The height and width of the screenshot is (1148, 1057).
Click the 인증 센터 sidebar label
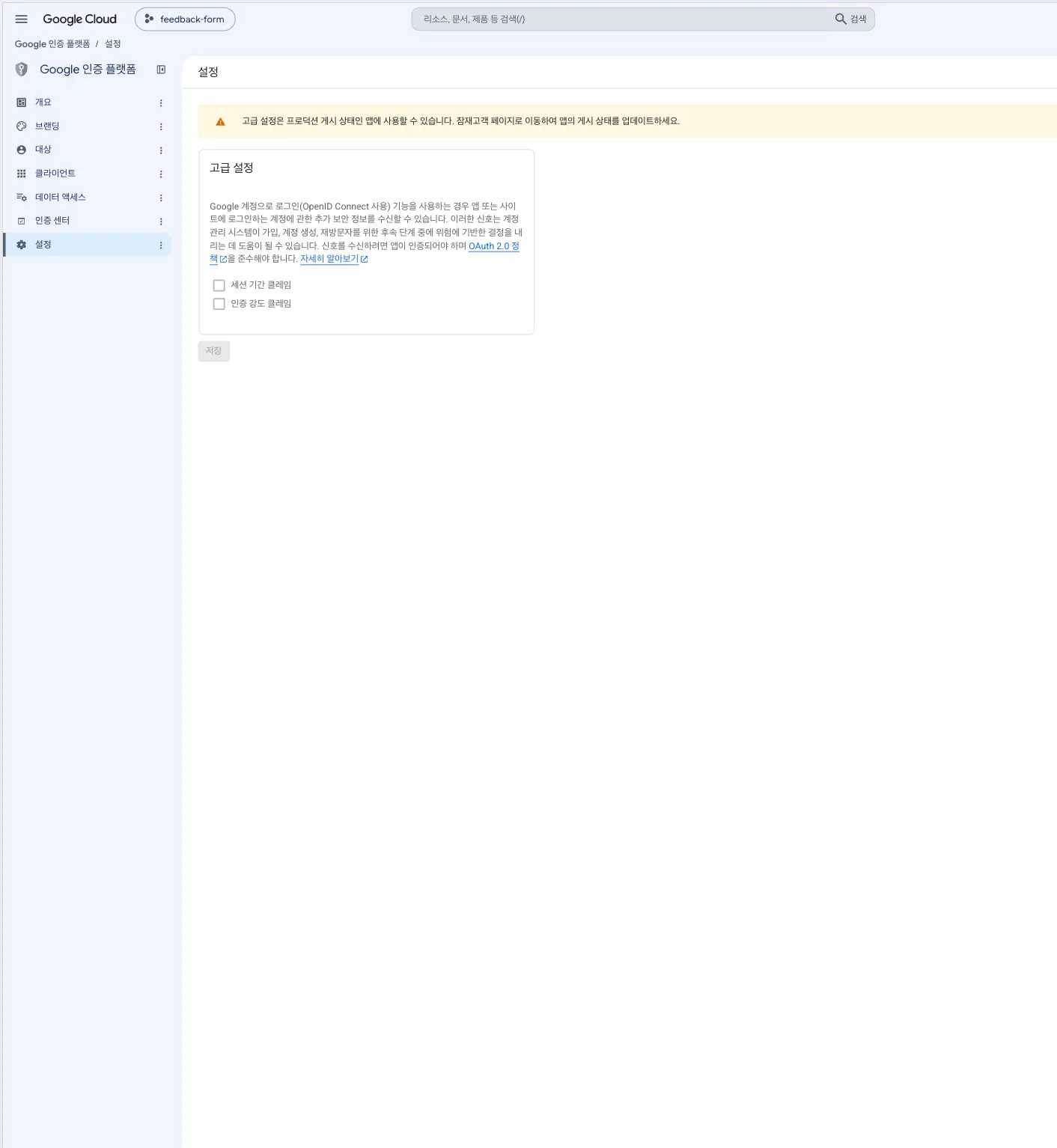click(x=52, y=221)
